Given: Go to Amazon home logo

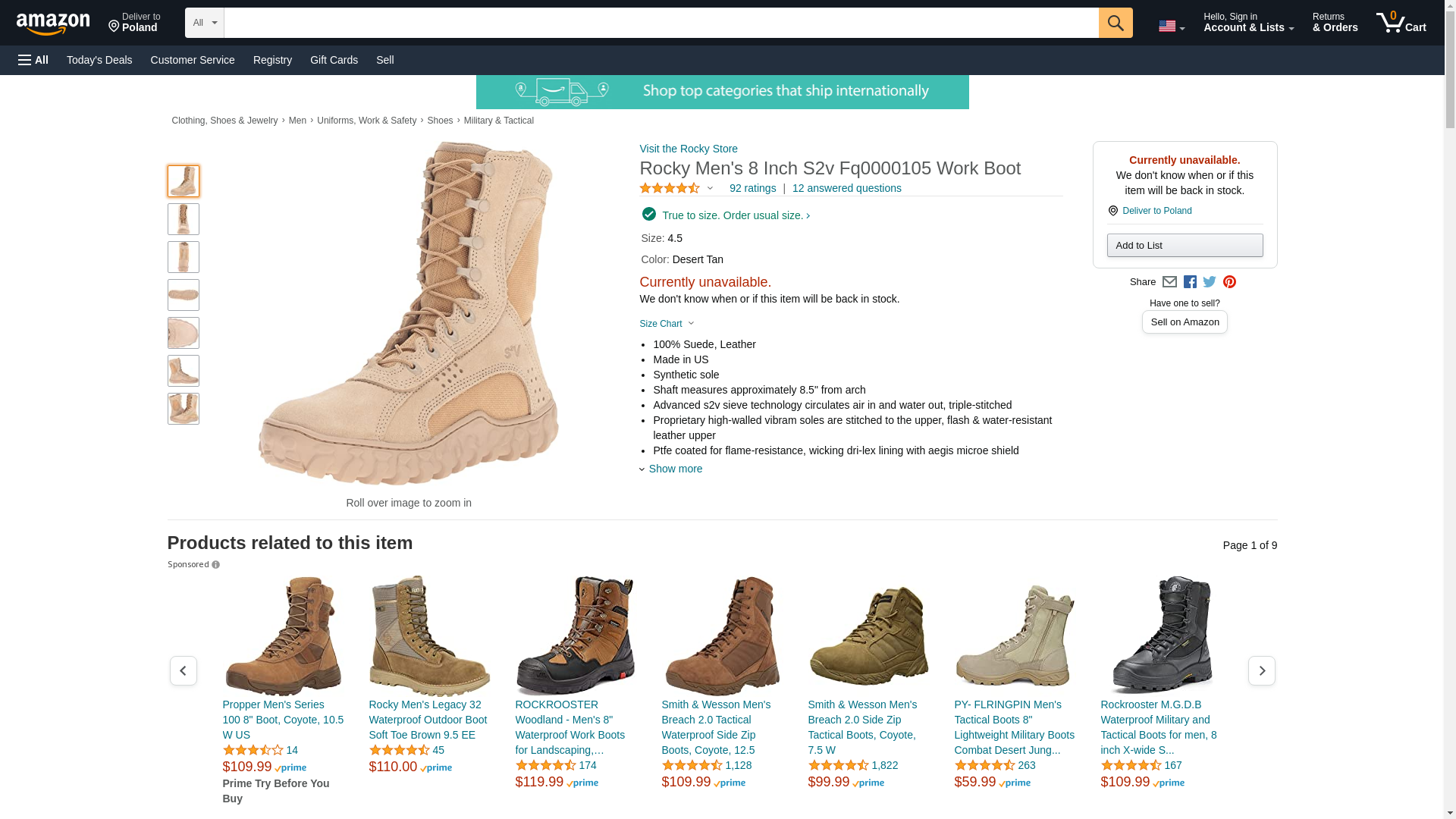Looking at the screenshot, I should click(x=53, y=24).
